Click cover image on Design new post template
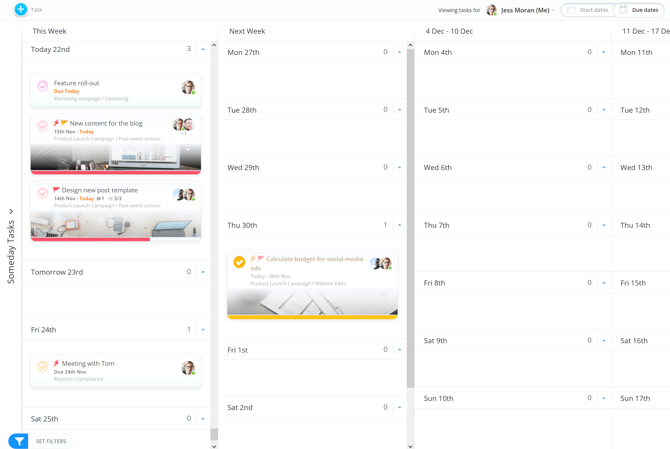This screenshot has height=449, width=670. 116,224
